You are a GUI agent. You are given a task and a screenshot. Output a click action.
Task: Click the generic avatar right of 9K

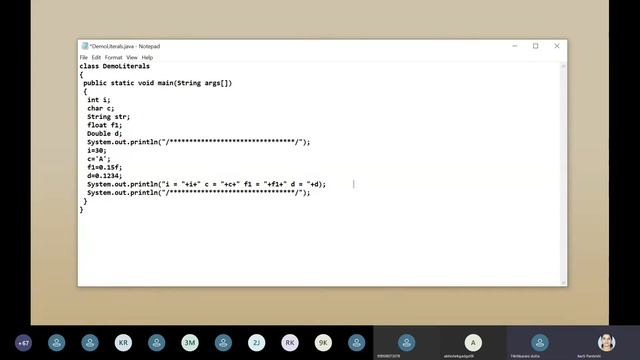[356, 343]
